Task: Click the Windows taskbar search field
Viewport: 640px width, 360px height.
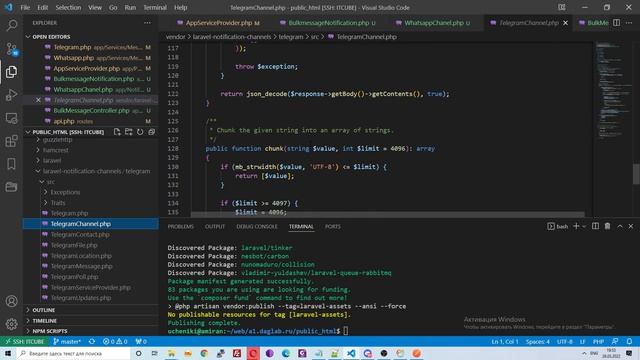Action: 73,353
